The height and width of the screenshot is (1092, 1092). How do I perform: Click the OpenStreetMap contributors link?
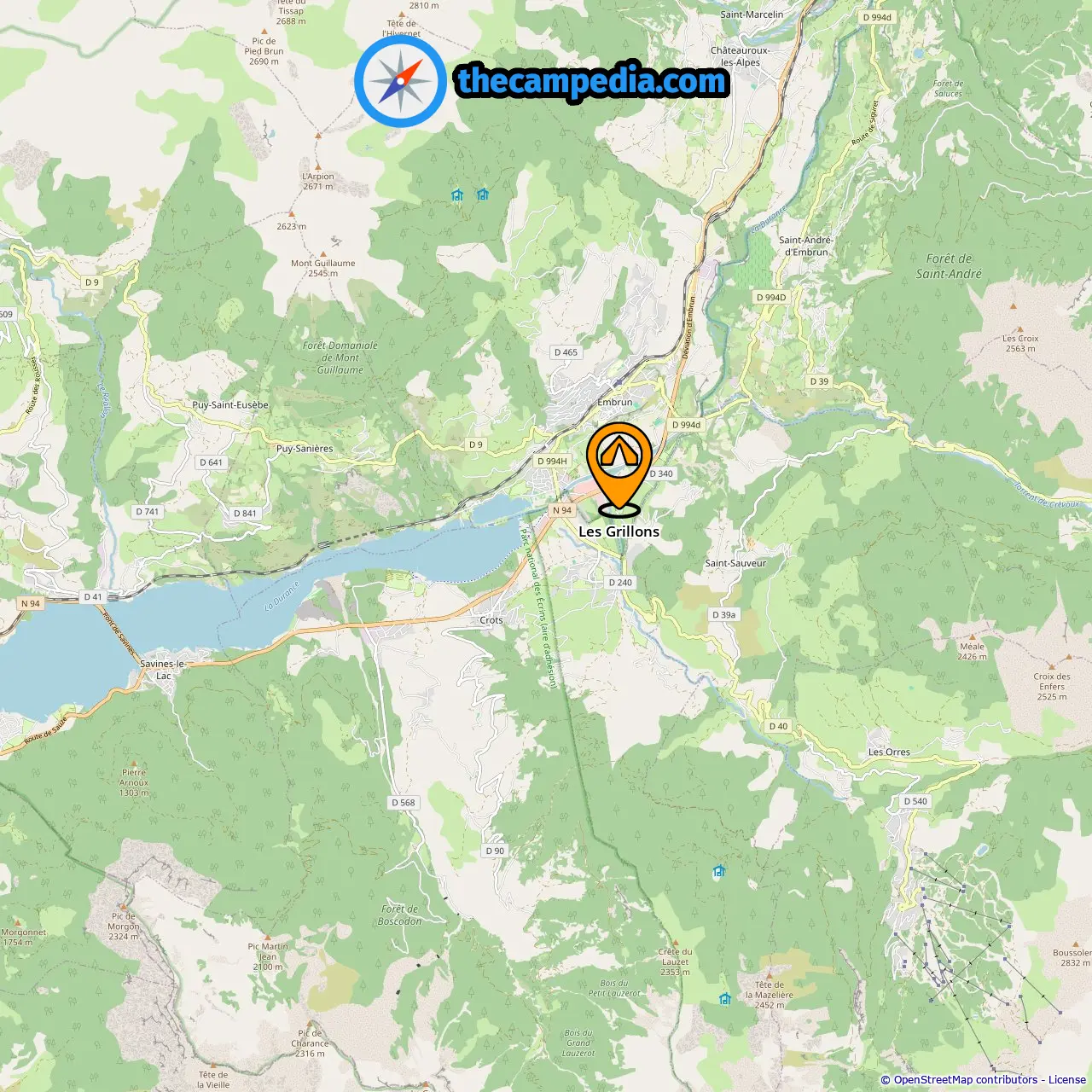966,1079
